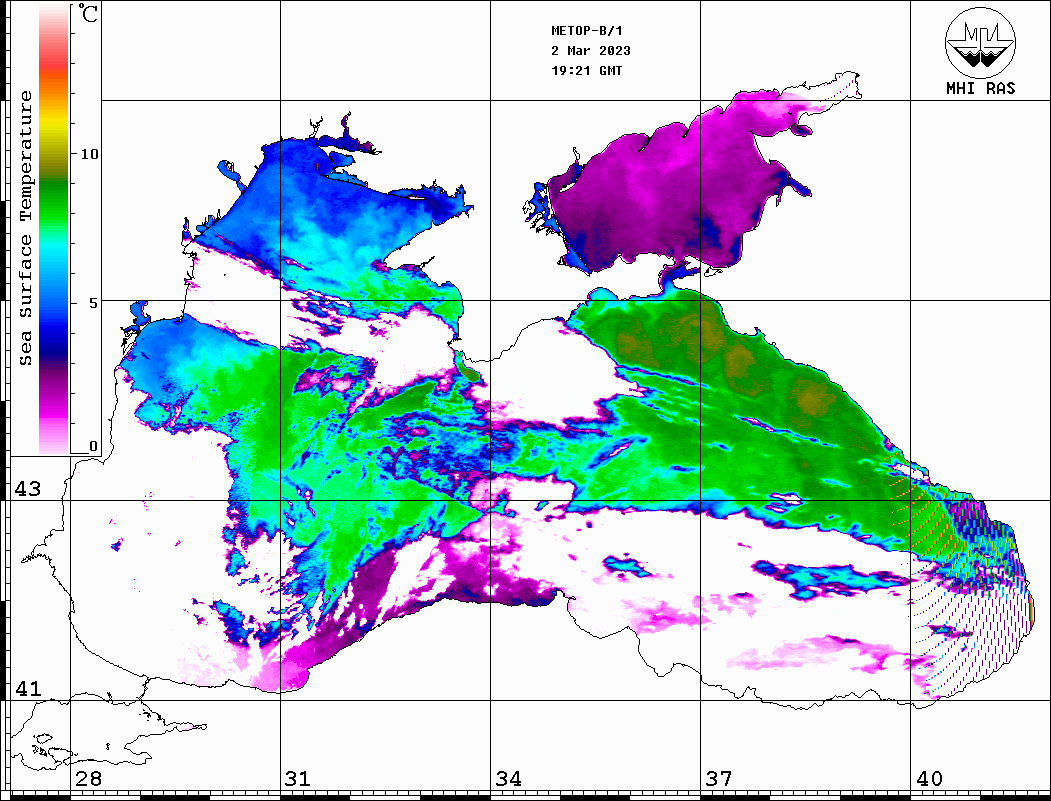Click the longitude 40 axis label
1051x801 pixels.
pyautogui.click(x=929, y=779)
